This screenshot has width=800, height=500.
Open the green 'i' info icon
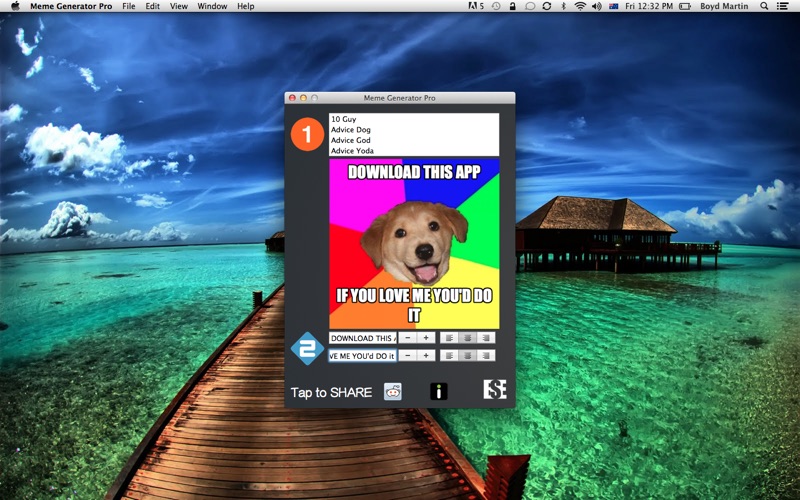click(439, 391)
